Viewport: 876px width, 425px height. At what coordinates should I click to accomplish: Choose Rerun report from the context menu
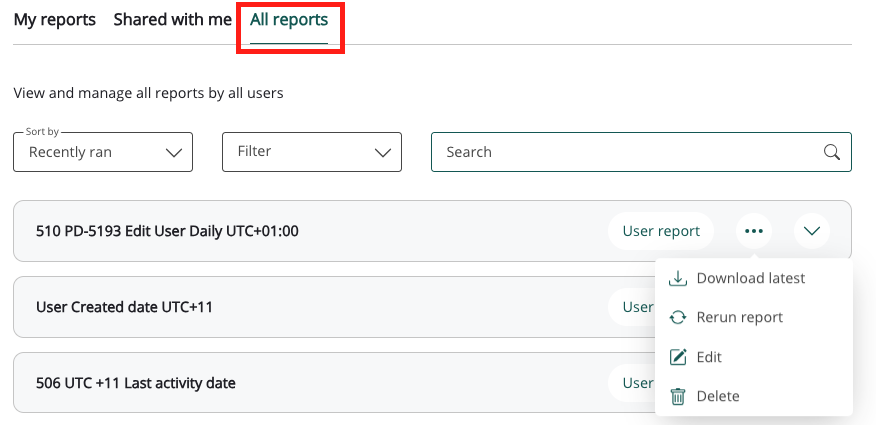click(x=740, y=317)
